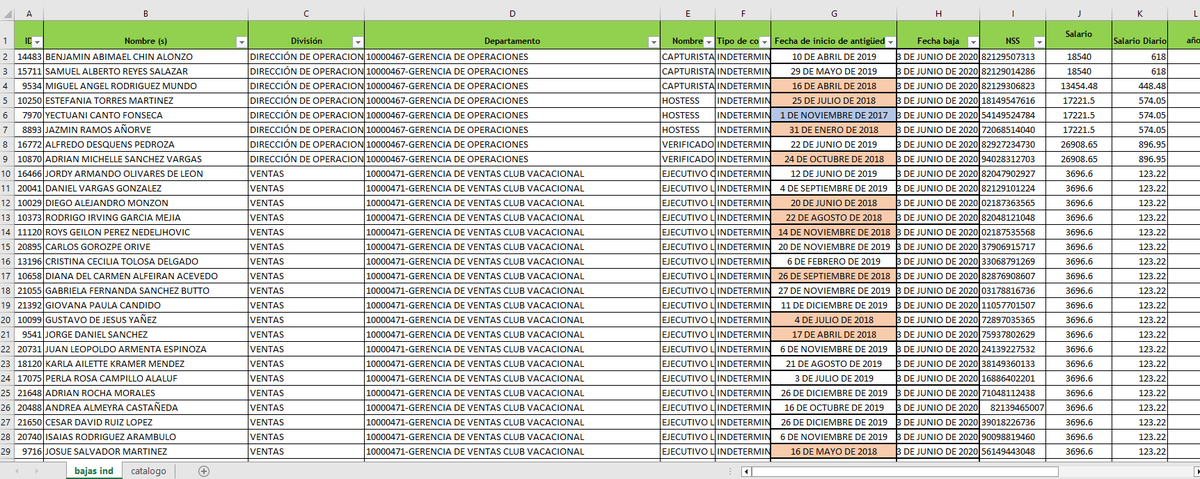The image size is (1200, 479).
Task: Select date cell 16 DE ABRIL DE 2018
Action: pos(834,87)
